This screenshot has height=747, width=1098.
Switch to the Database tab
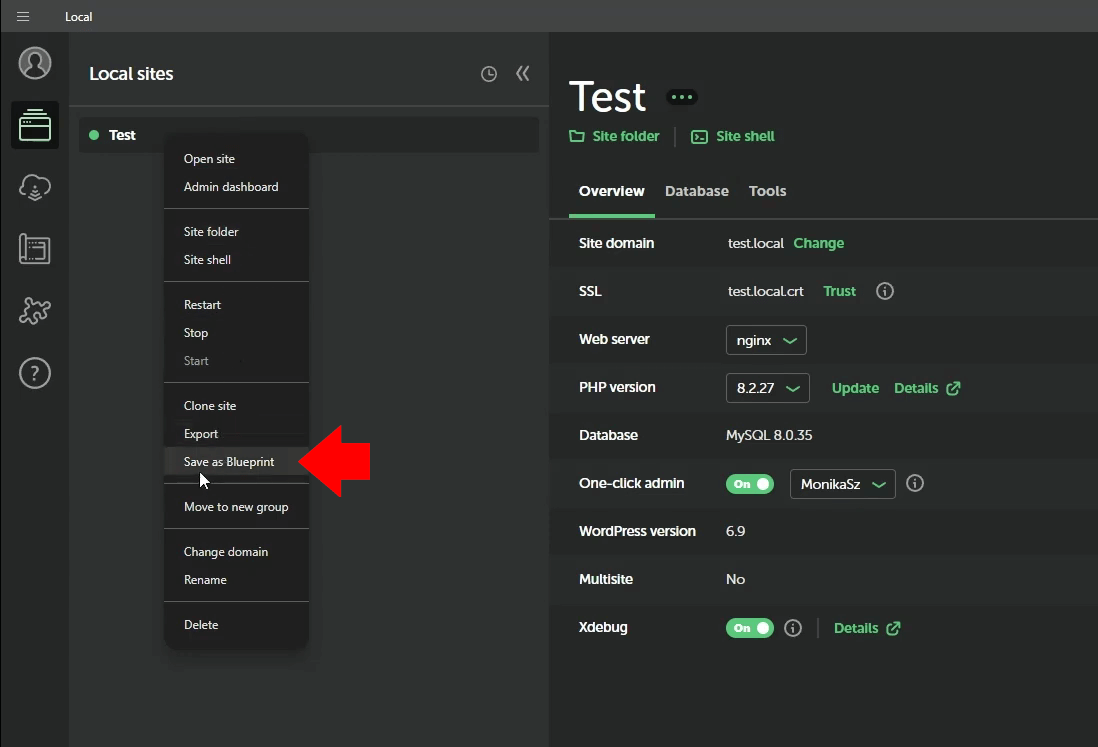click(696, 191)
